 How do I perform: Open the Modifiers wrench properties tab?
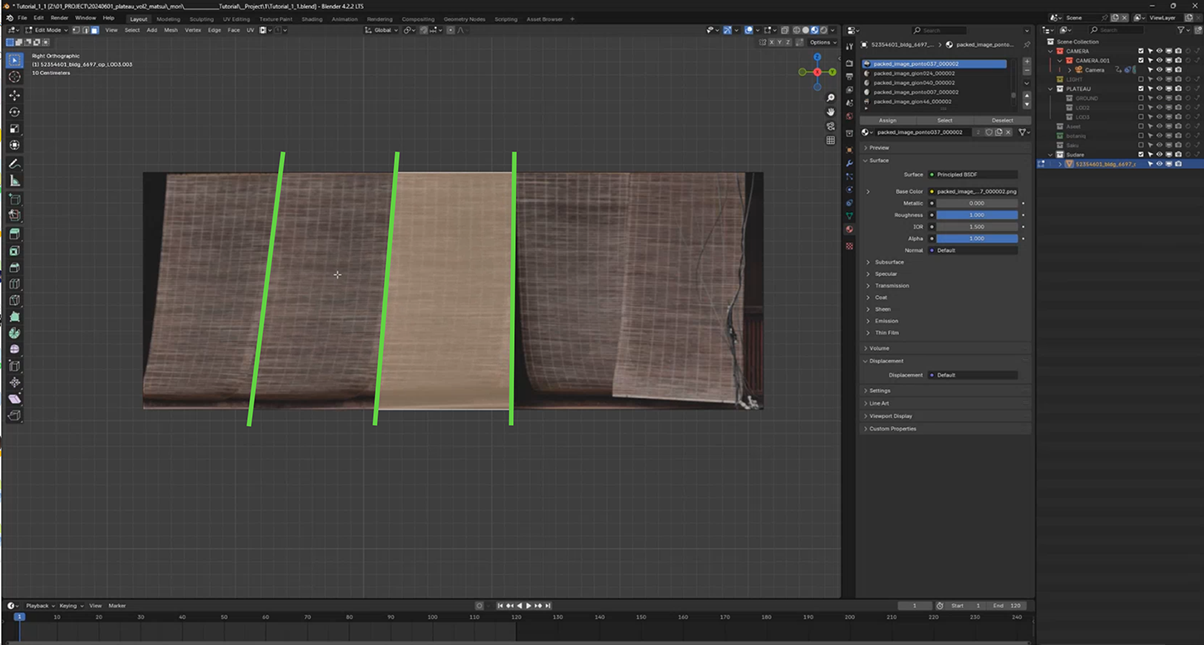pos(849,162)
